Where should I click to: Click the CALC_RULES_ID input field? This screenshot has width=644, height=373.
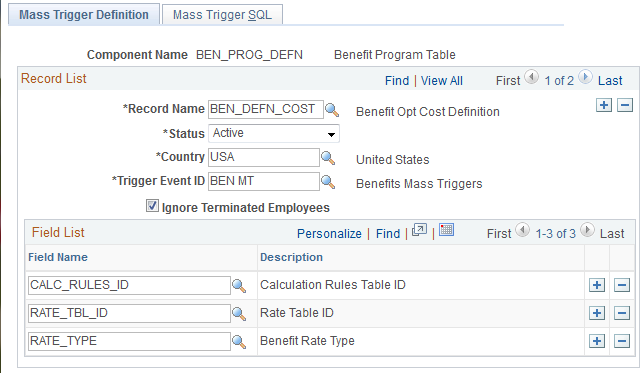tap(129, 286)
